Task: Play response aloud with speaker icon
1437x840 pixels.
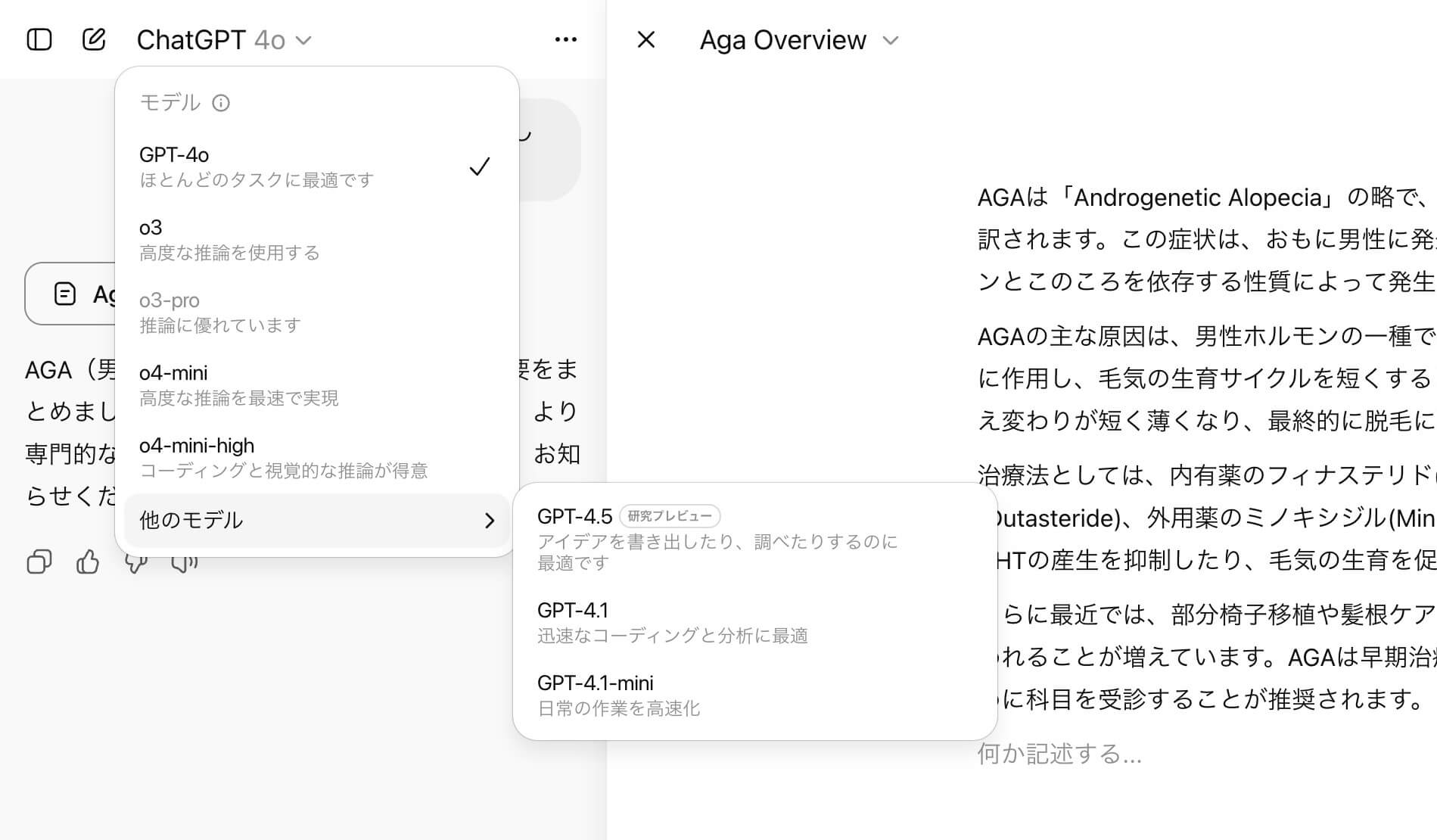Action: (185, 563)
